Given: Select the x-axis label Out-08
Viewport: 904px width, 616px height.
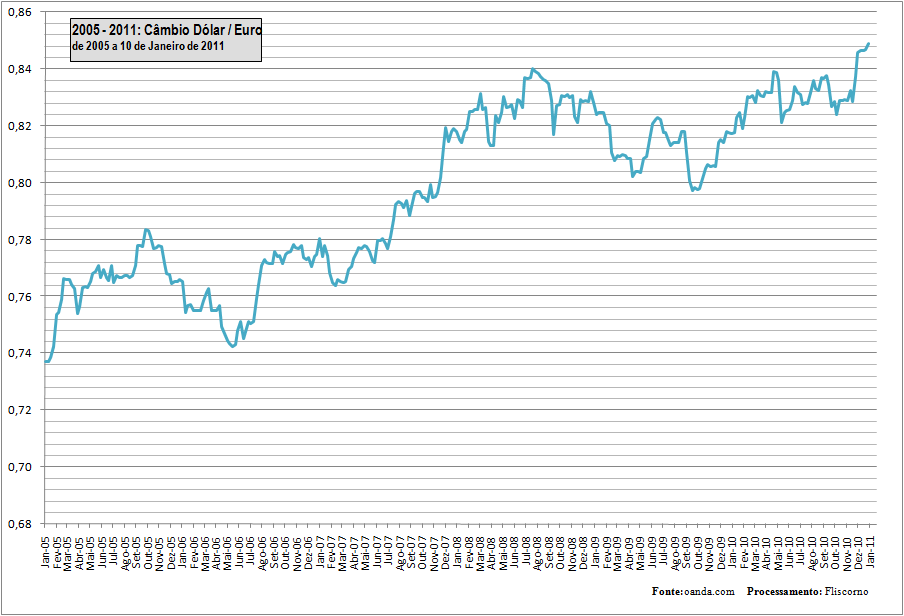Looking at the screenshot, I should pyautogui.click(x=560, y=553).
